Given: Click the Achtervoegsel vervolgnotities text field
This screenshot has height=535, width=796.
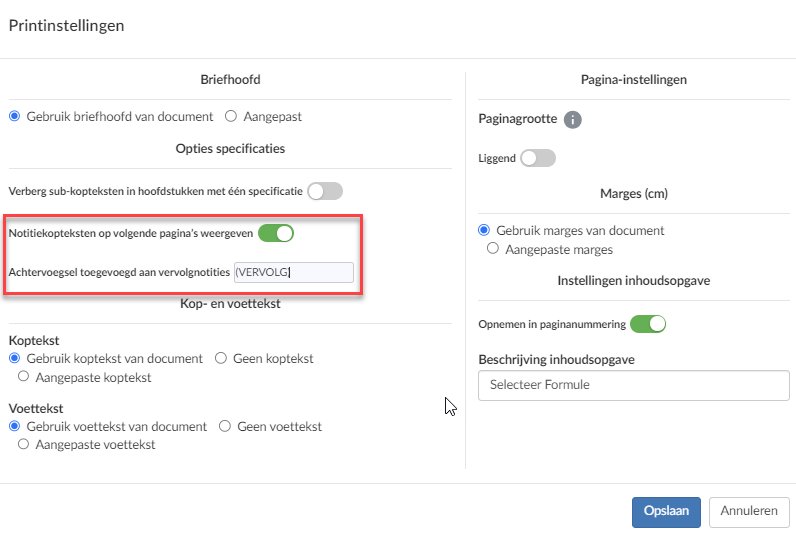Looking at the screenshot, I should coord(293,273).
